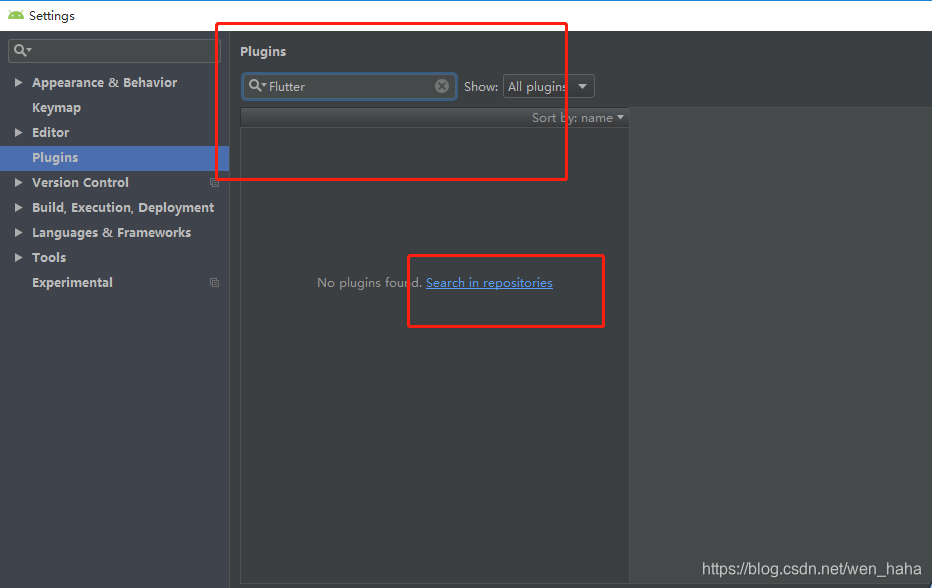
Task: Click the No plugins found message
Action: pos(369,282)
